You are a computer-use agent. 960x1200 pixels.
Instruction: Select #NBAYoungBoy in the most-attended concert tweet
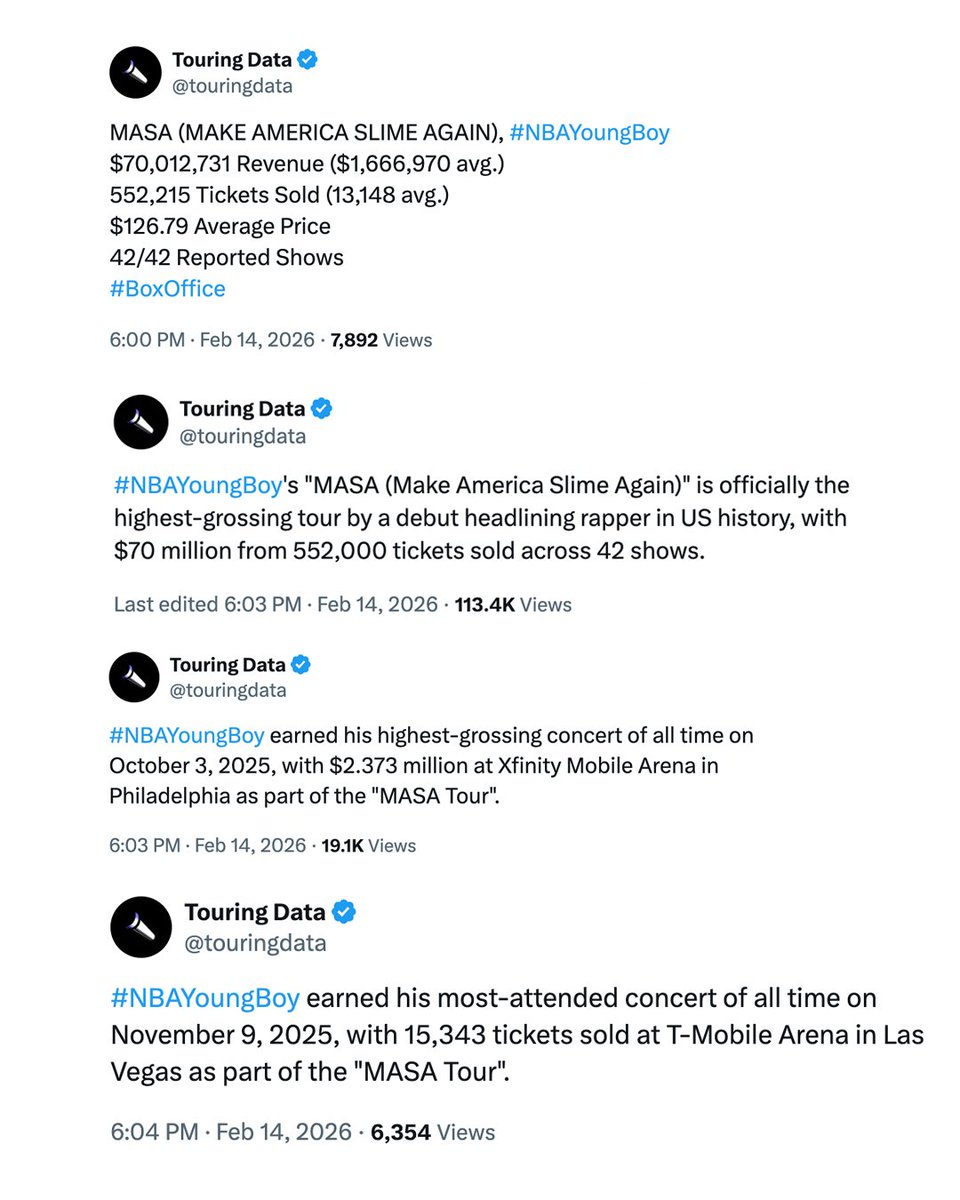205,998
